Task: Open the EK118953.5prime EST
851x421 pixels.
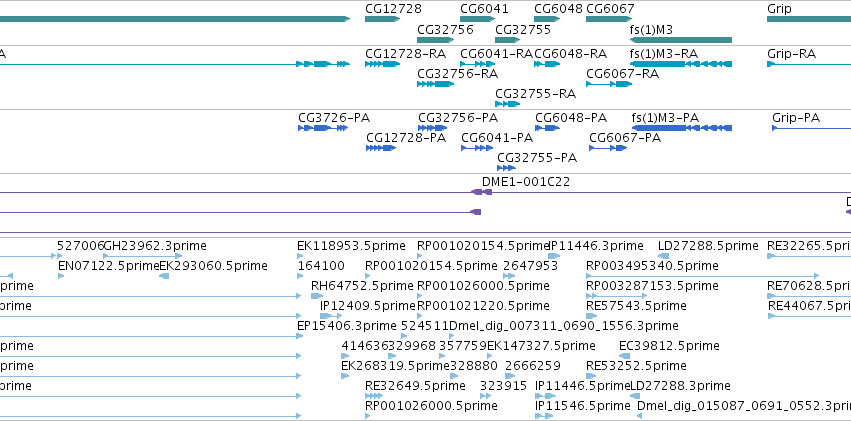Action: pos(300,256)
